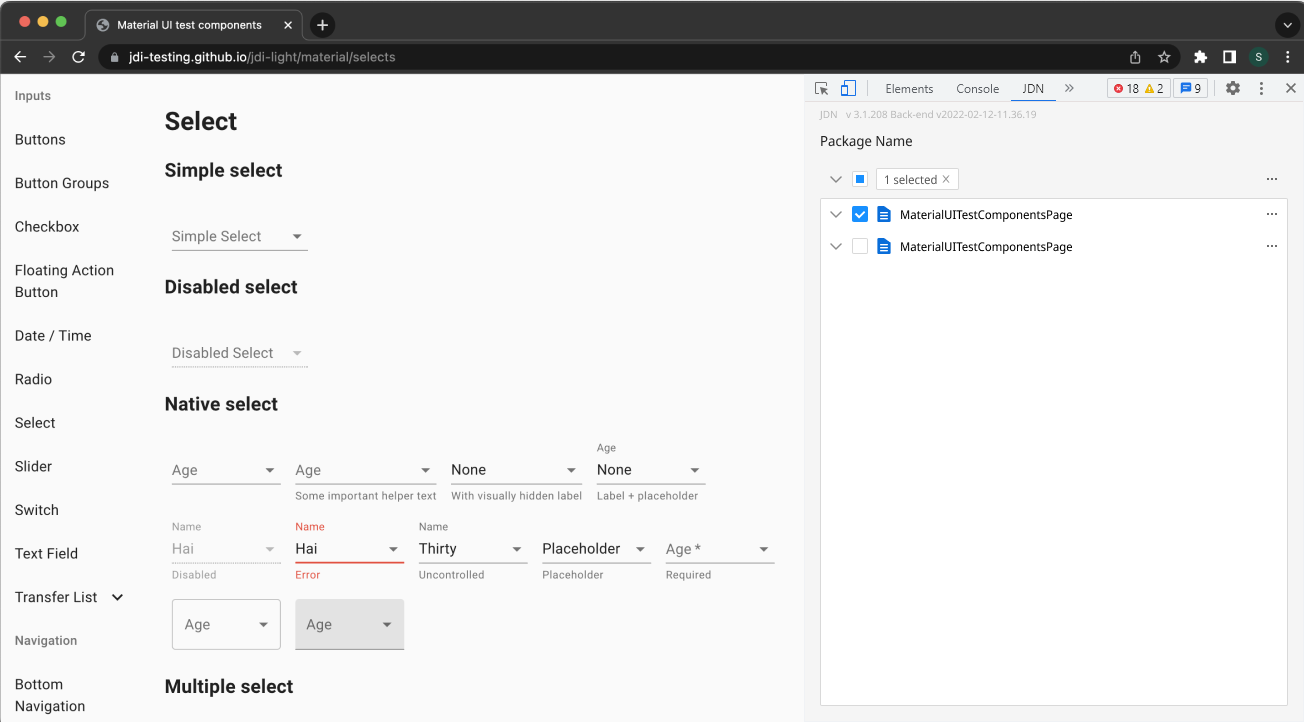The width and height of the screenshot is (1304, 722).
Task: Switch to the Console tab
Action: pos(978,88)
